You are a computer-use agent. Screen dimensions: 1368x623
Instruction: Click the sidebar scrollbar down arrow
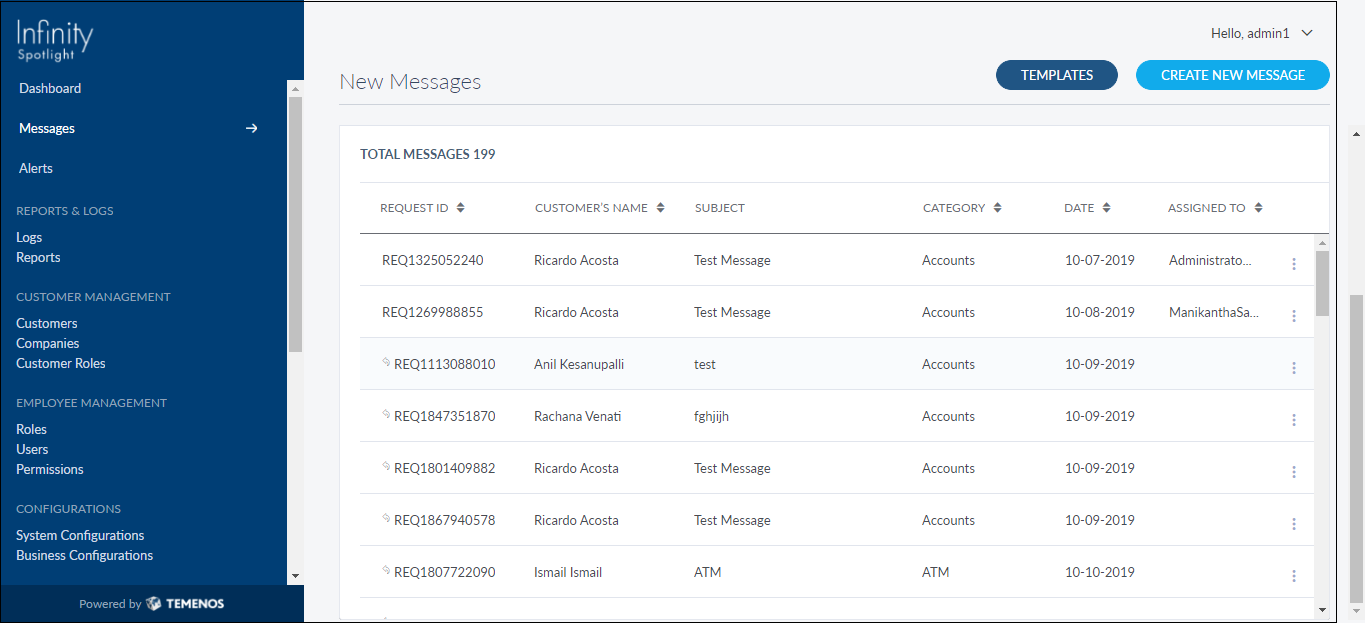tap(294, 576)
